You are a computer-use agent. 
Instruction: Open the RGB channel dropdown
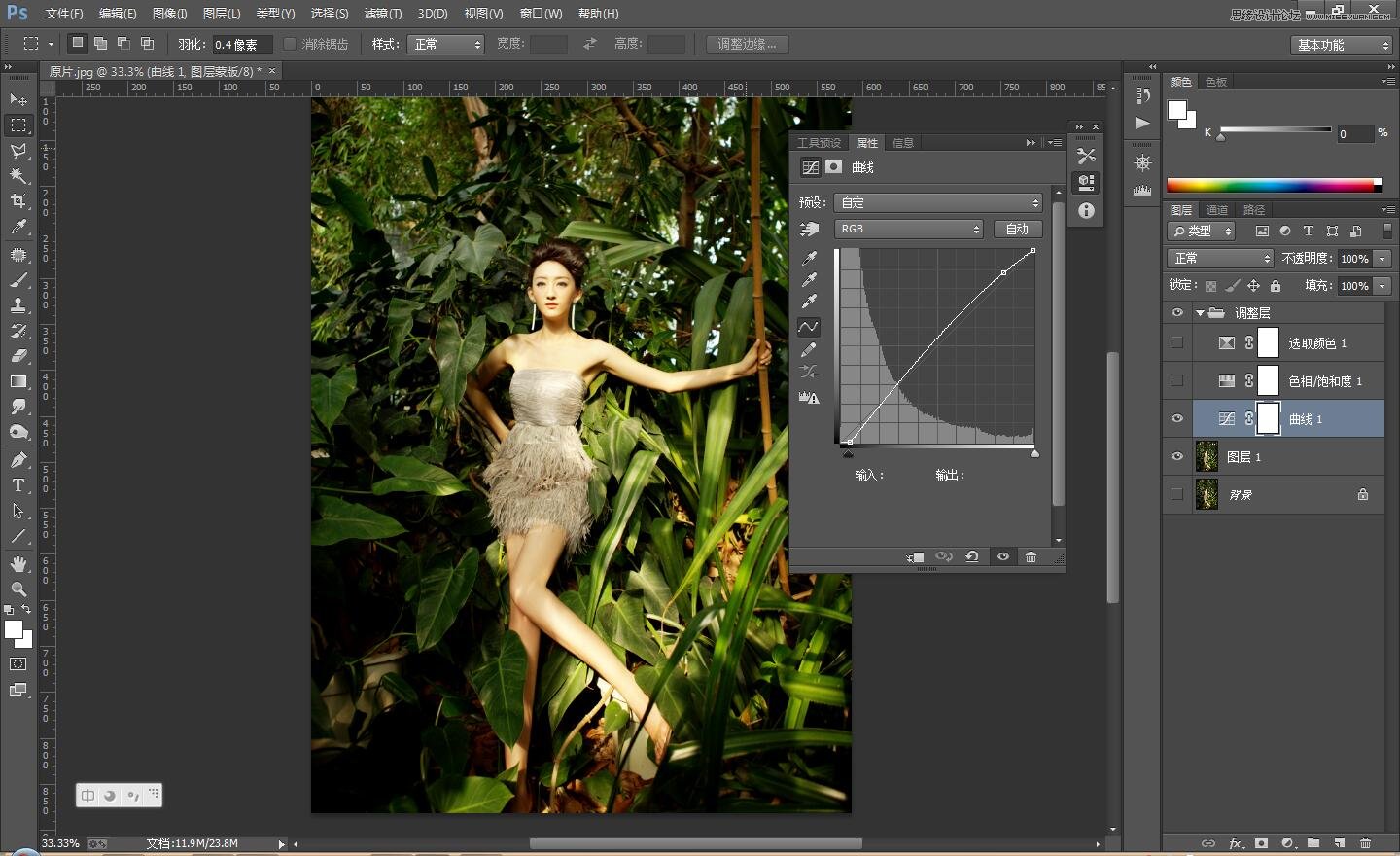pyautogui.click(x=908, y=229)
